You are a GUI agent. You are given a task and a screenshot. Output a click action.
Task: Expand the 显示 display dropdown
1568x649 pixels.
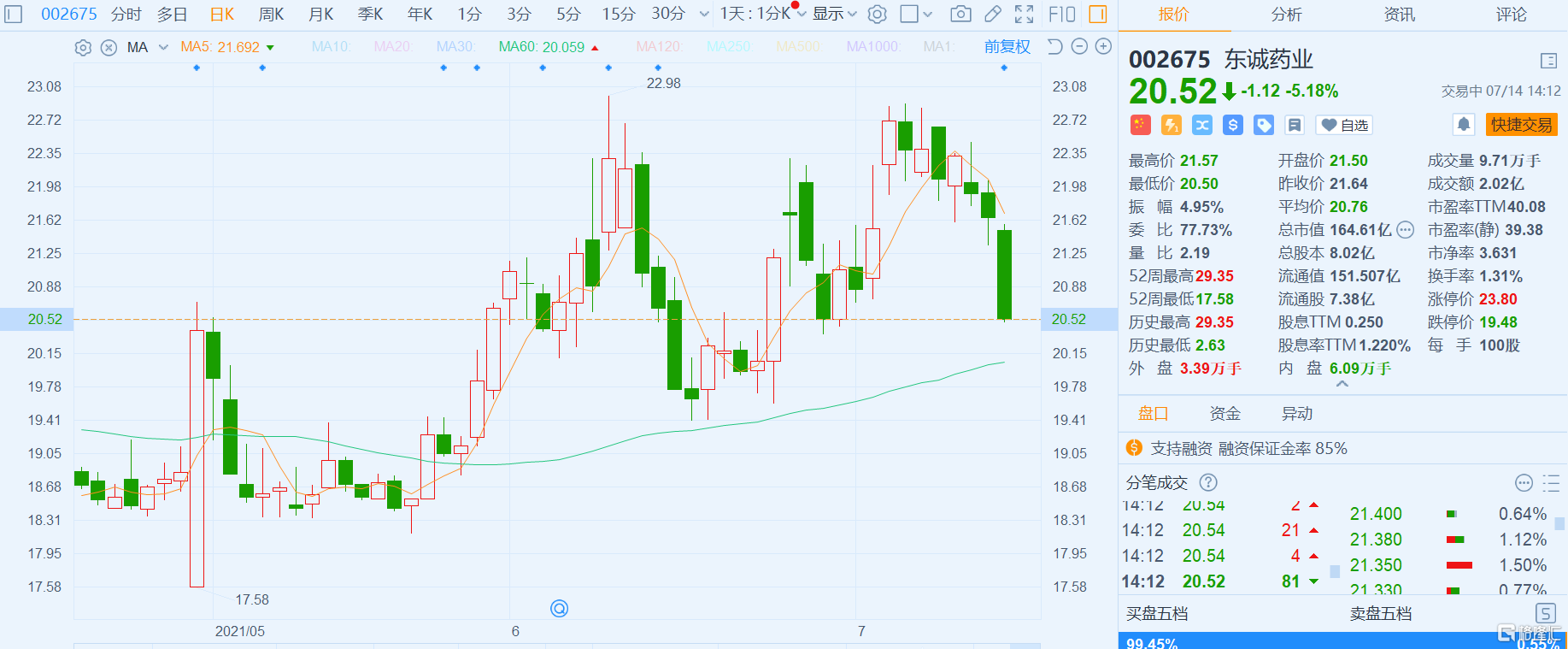[834, 14]
